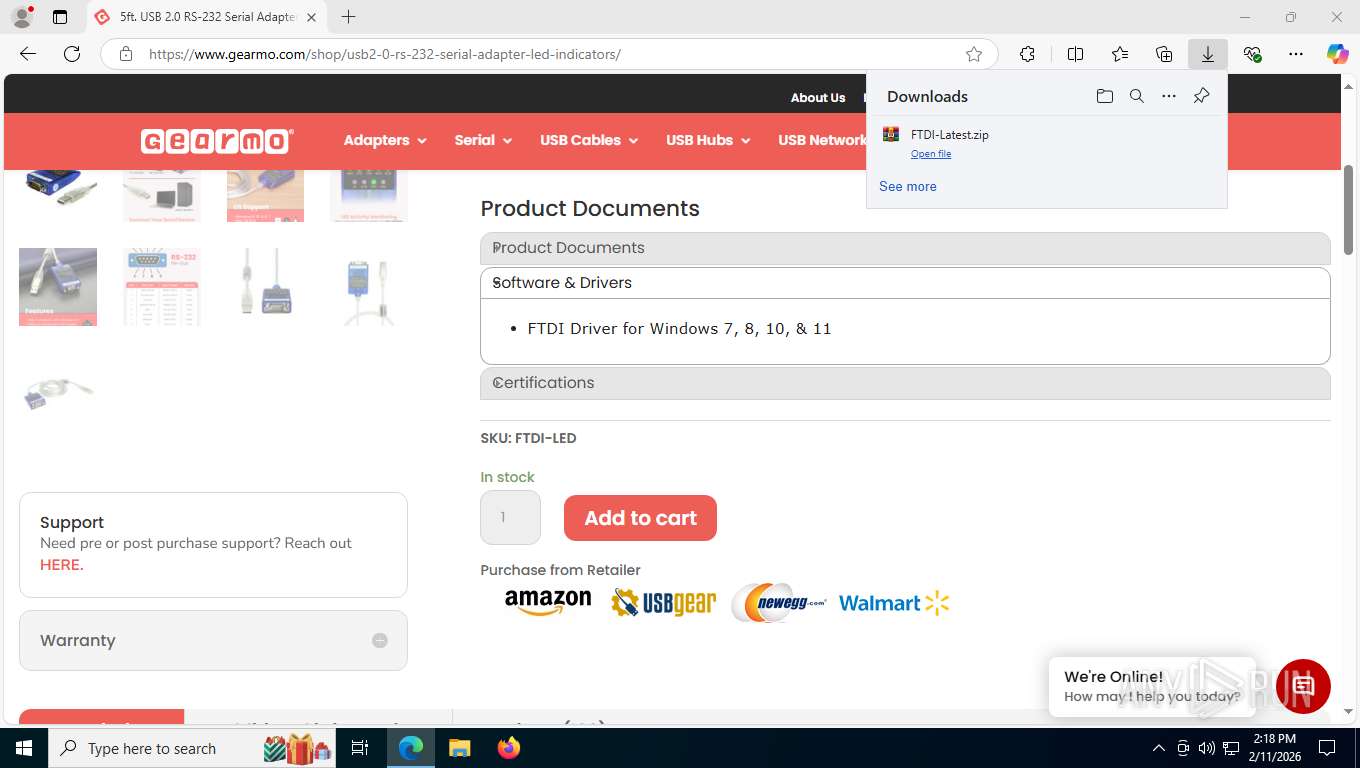Open the Newegg retailer logo
Viewport: 1360px width, 768px height.
[x=778, y=602]
